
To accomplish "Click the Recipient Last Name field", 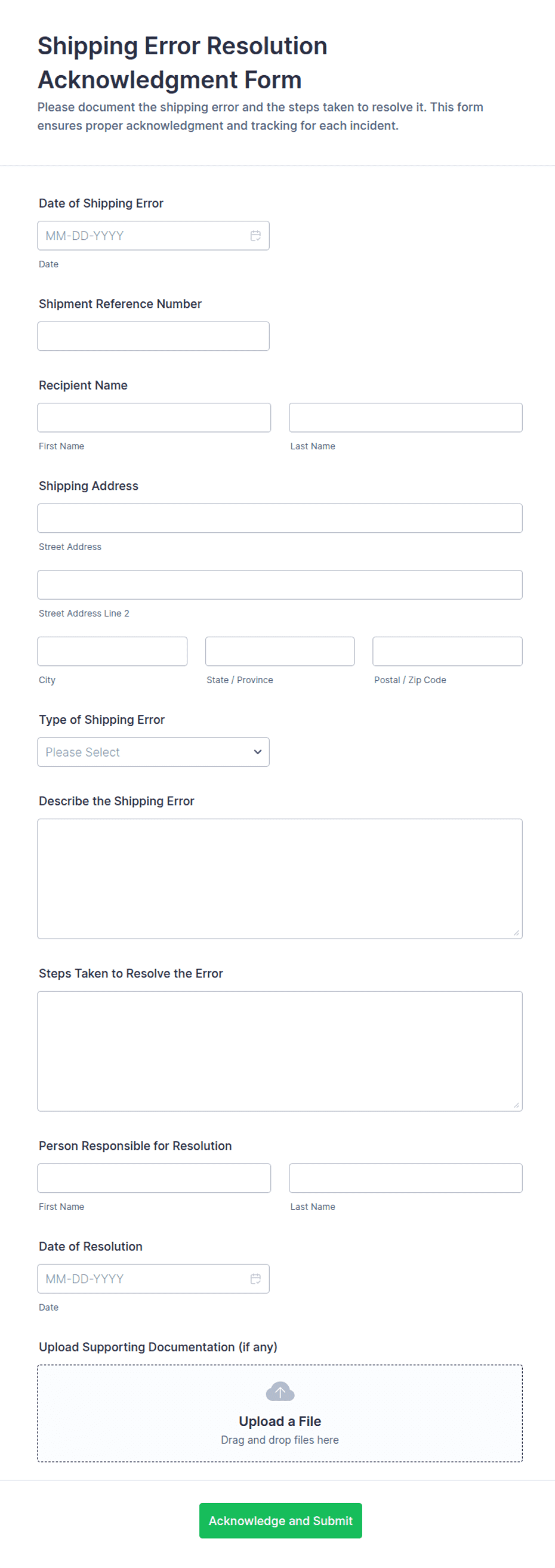I will 405,418.
